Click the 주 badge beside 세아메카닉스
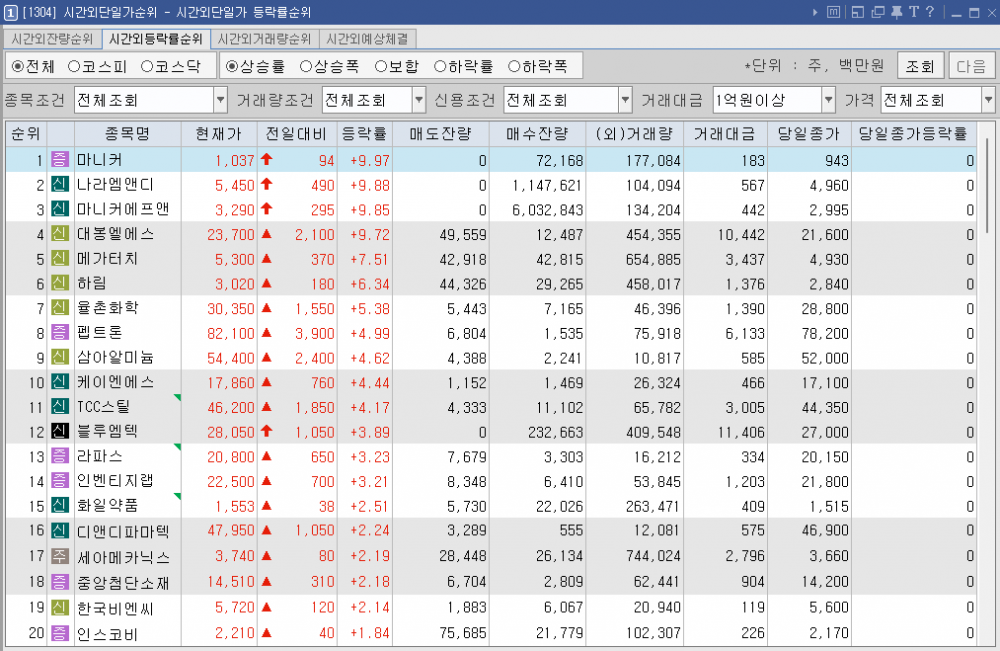The image size is (1000, 651). (59, 557)
